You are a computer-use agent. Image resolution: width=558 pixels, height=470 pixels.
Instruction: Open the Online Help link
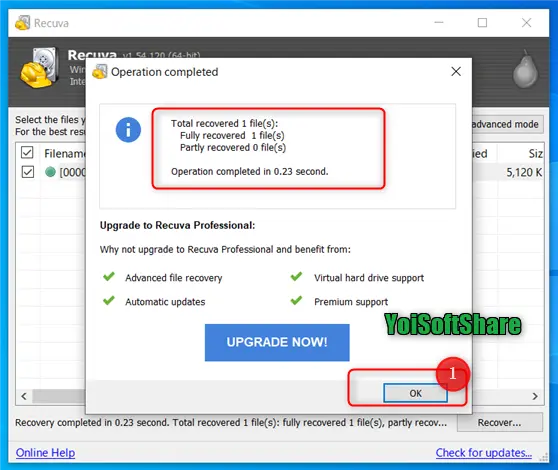pos(45,453)
